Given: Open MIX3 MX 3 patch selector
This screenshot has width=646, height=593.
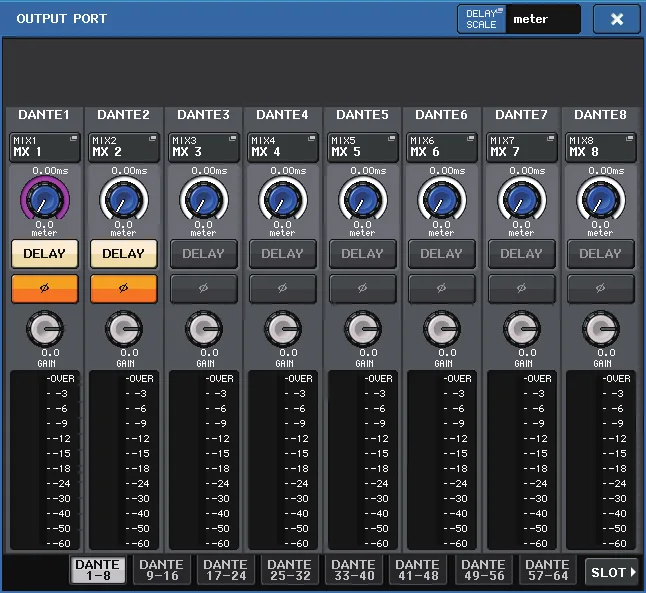Looking at the screenshot, I should coord(204,147).
